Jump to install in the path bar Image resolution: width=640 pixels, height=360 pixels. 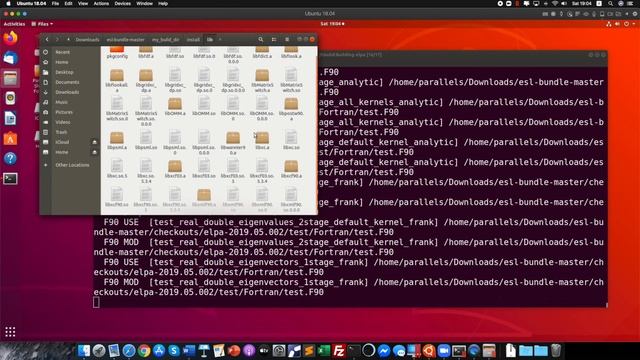pos(193,40)
